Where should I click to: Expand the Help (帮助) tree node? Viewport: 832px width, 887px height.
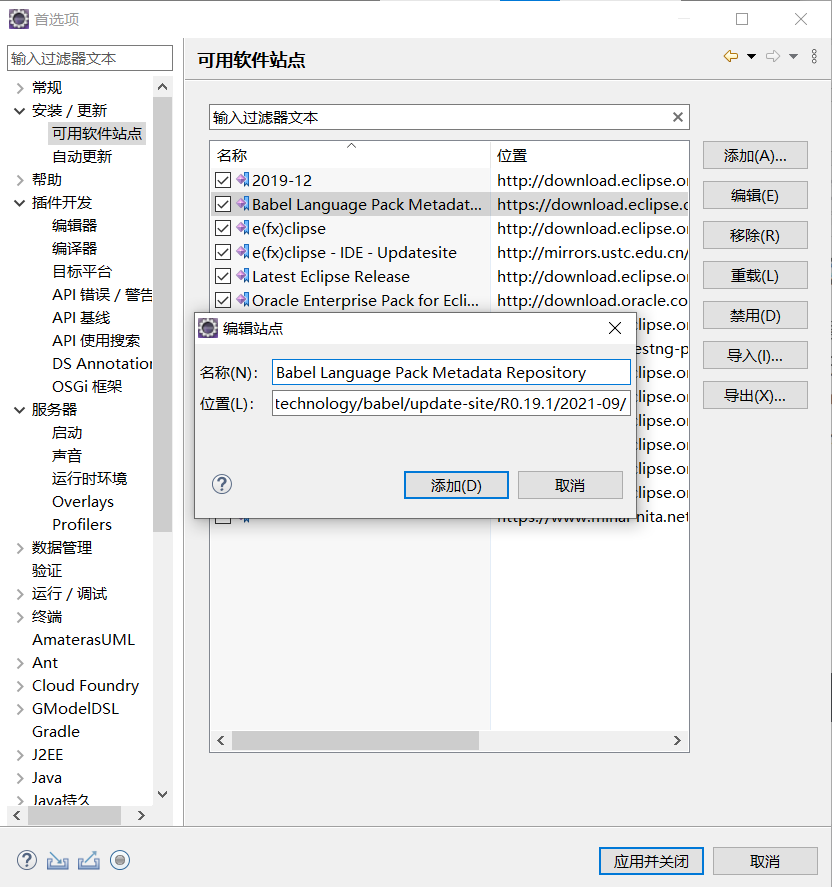click(20, 180)
